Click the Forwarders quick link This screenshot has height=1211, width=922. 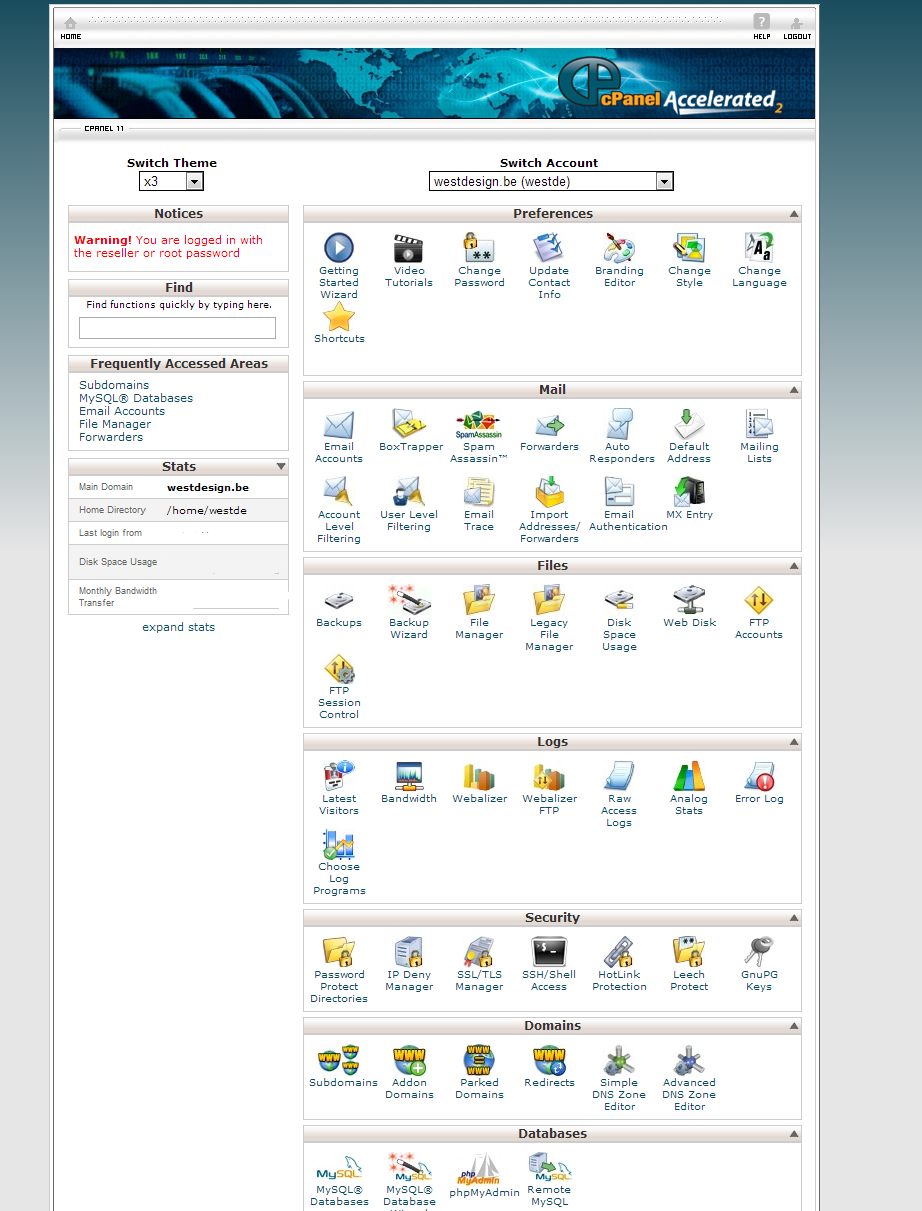point(111,437)
